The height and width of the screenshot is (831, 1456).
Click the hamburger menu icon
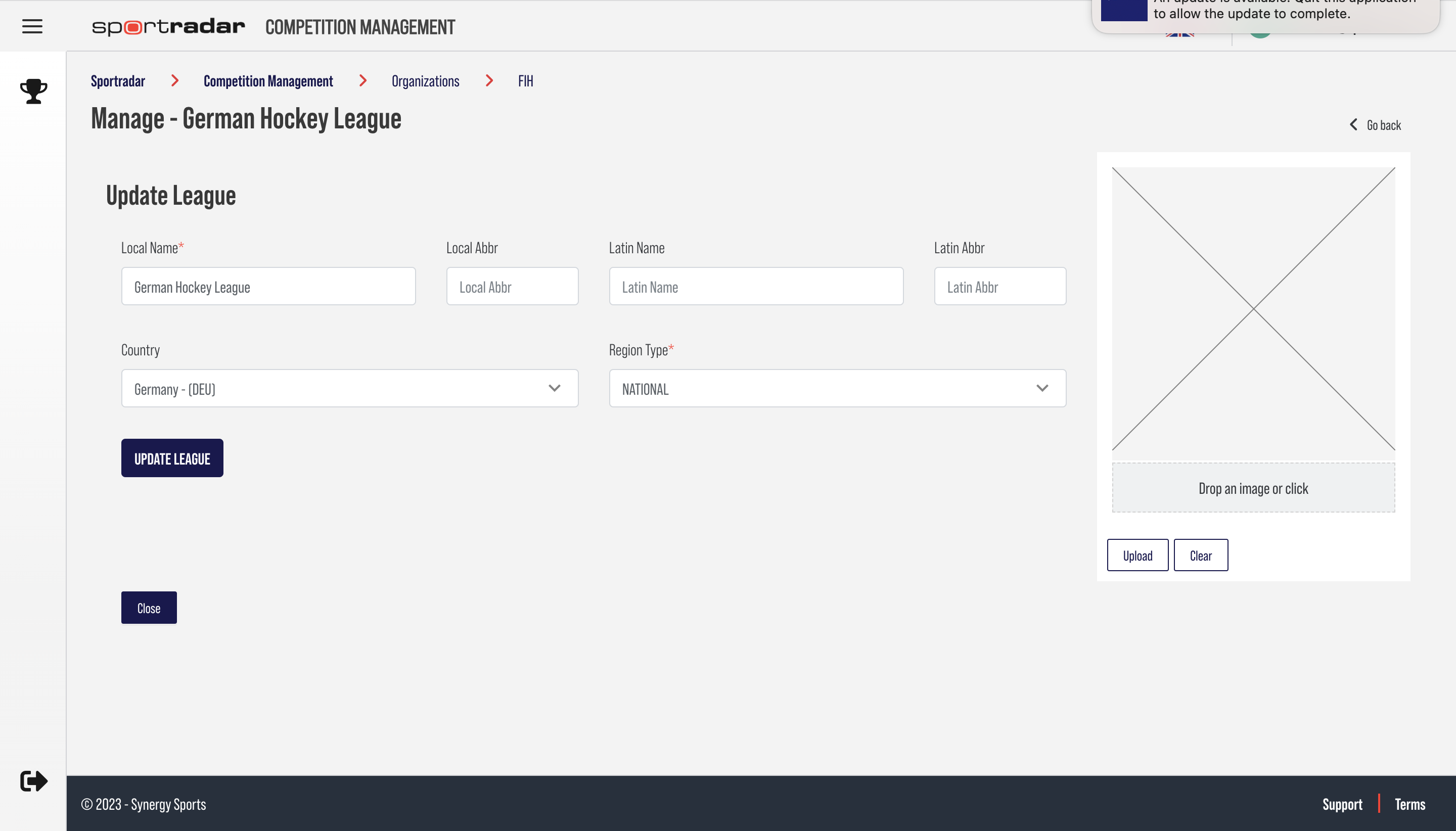33,27
